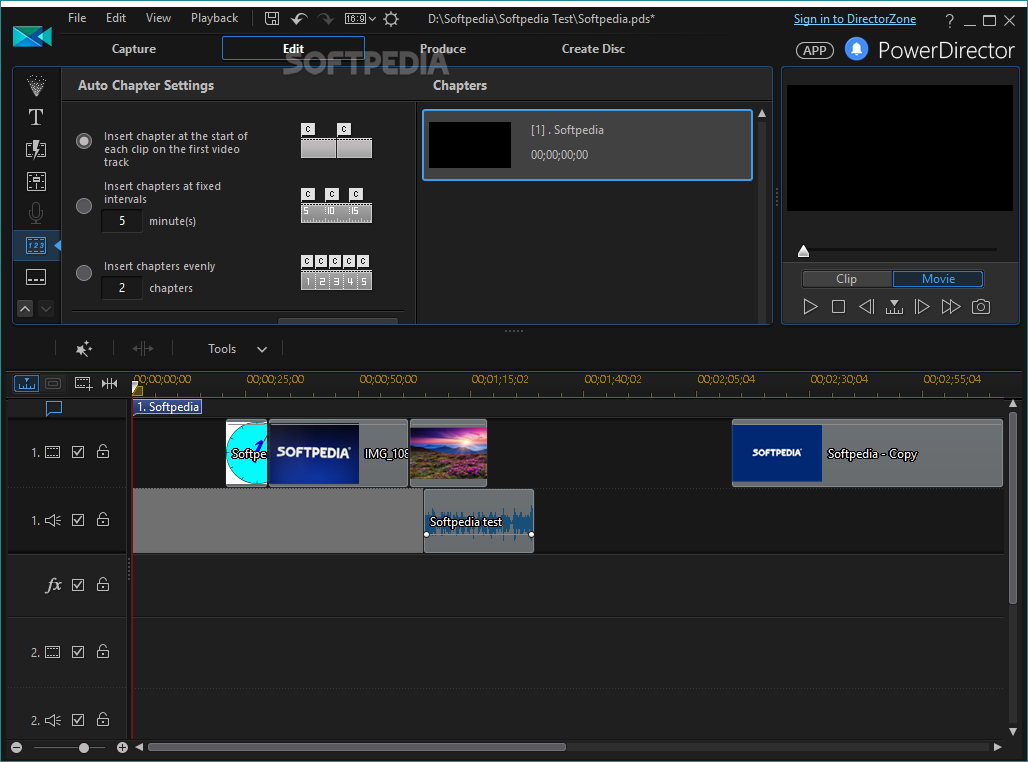The height and width of the screenshot is (762, 1028).
Task: Take a snapshot with the camera icon
Action: (x=981, y=306)
